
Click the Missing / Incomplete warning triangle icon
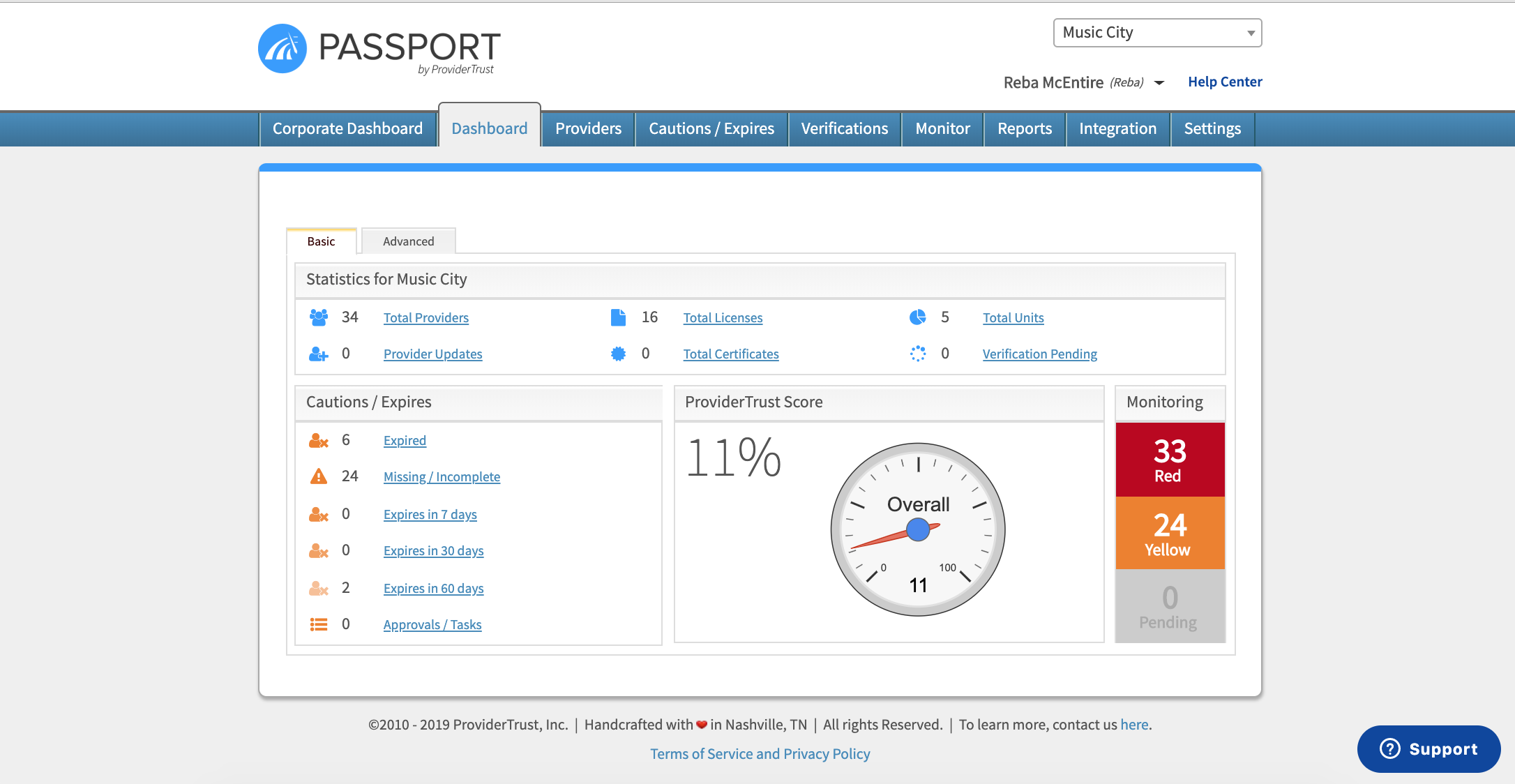point(319,476)
